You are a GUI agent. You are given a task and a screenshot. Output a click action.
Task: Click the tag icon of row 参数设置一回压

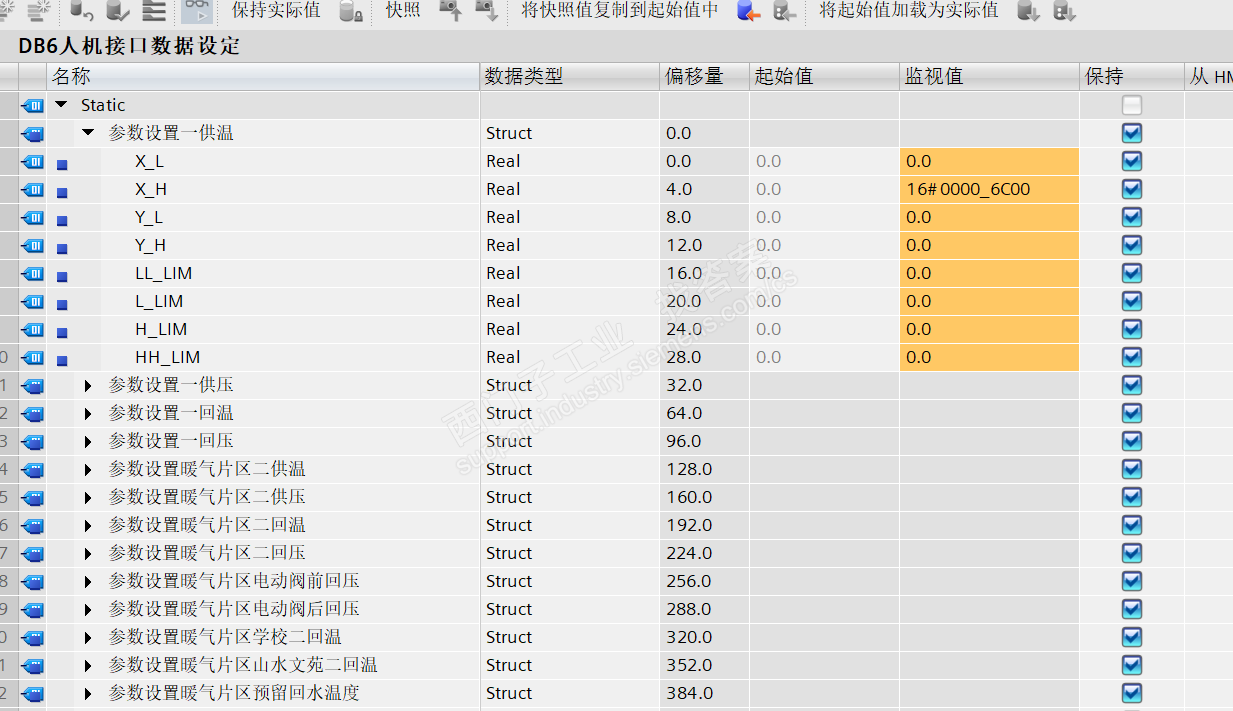32,441
